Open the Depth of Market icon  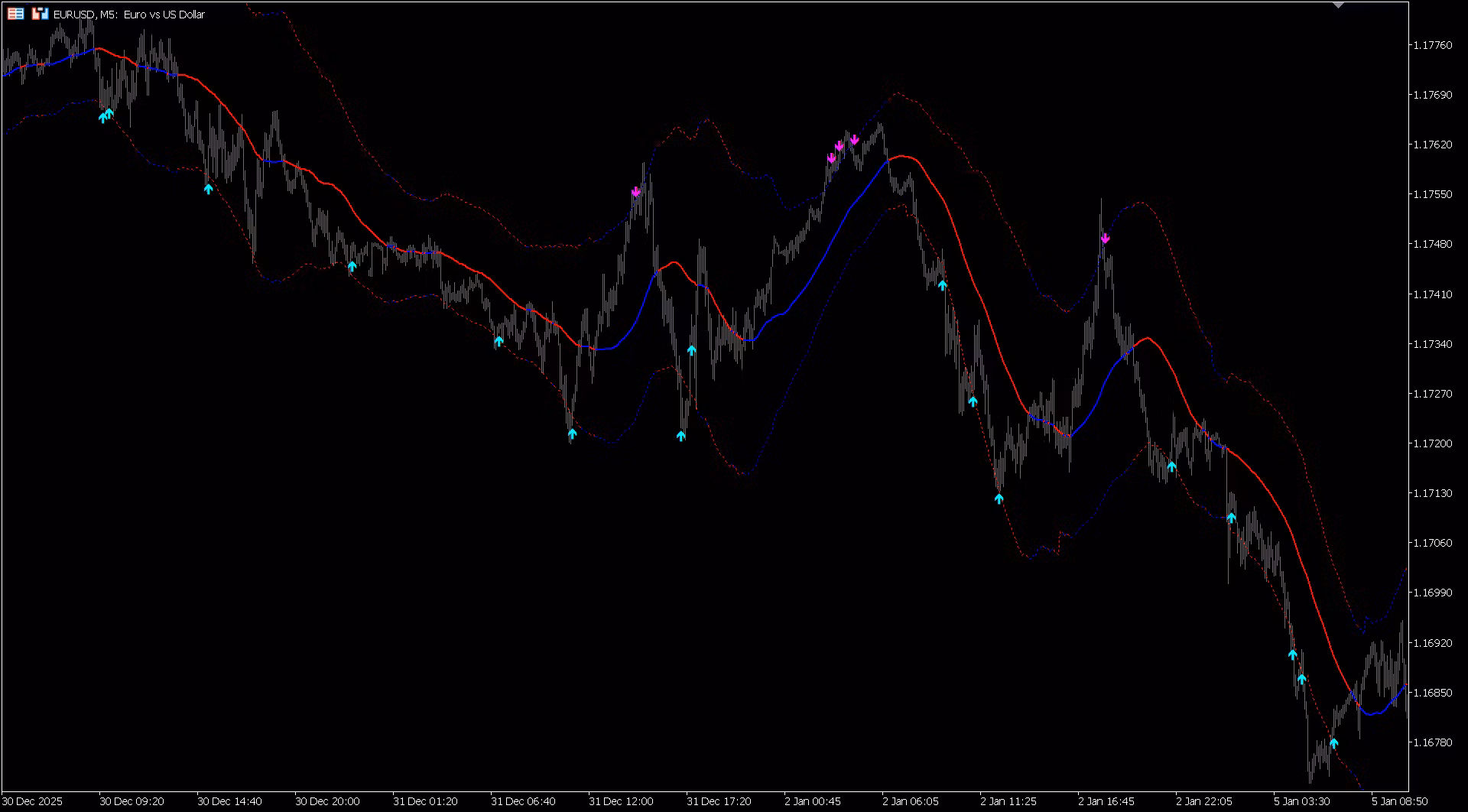[x=40, y=14]
